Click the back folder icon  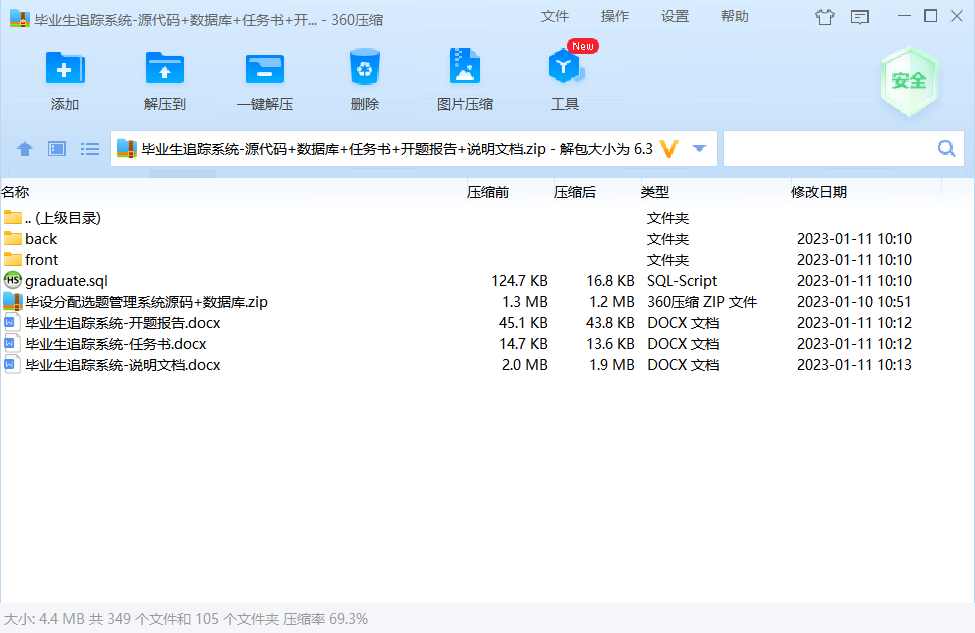(12, 238)
